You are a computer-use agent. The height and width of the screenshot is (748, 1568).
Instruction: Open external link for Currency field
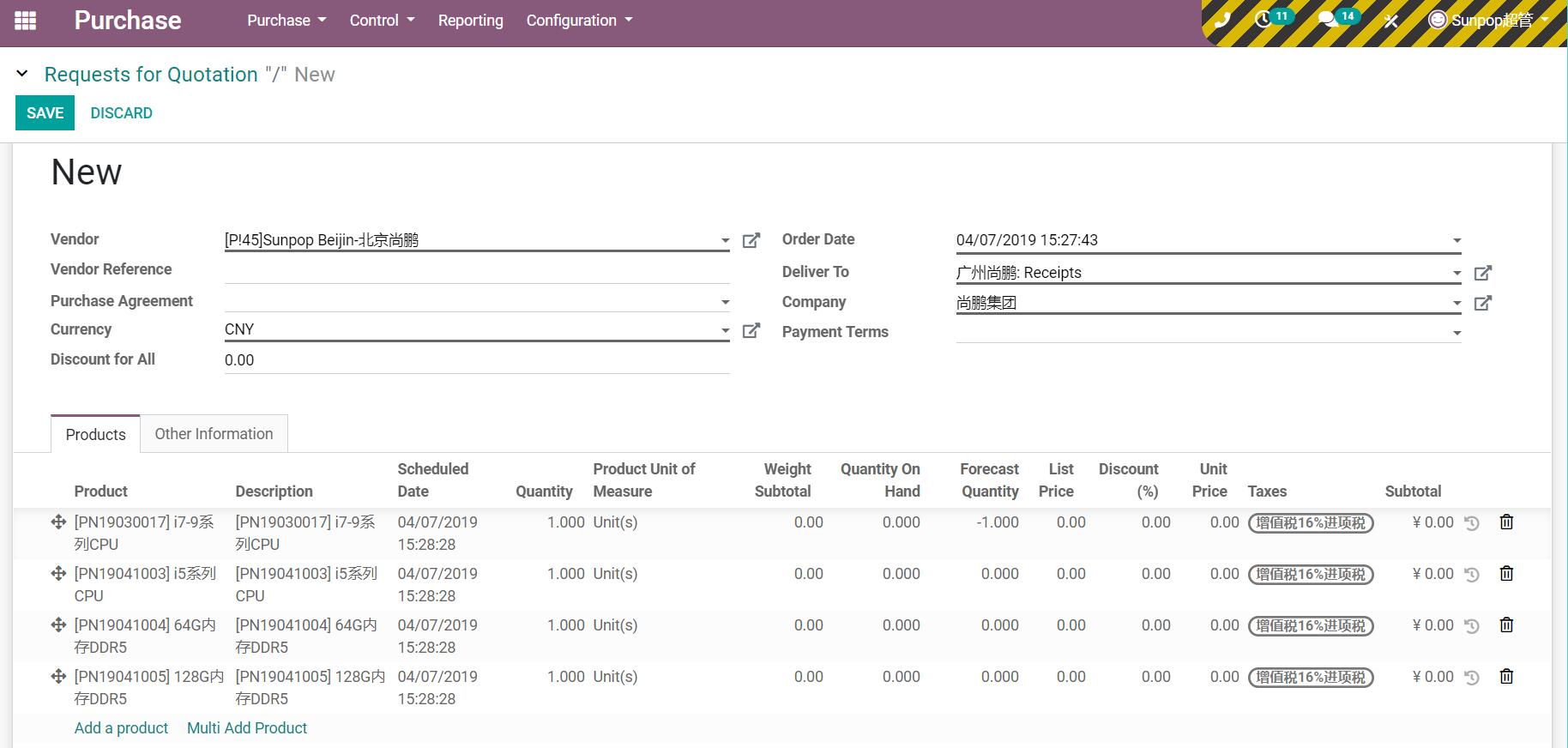(x=751, y=330)
